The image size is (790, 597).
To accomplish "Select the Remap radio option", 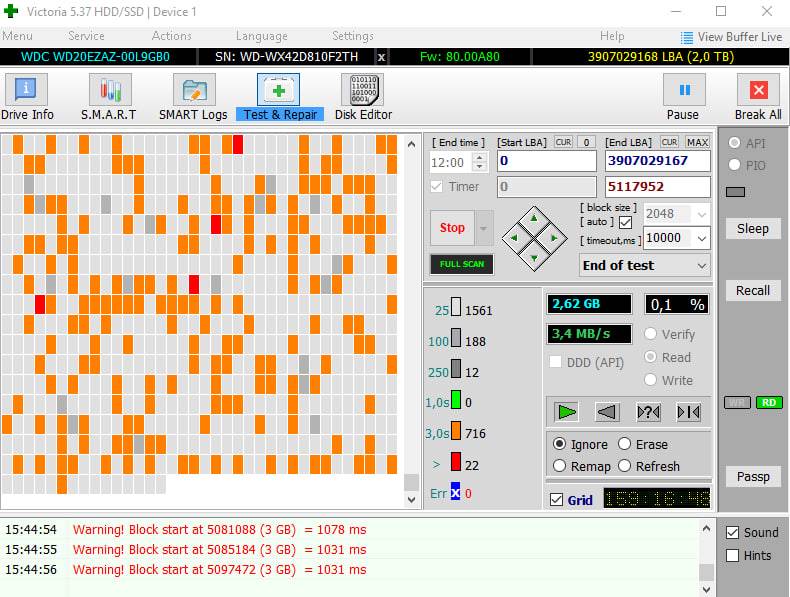I will [558, 466].
